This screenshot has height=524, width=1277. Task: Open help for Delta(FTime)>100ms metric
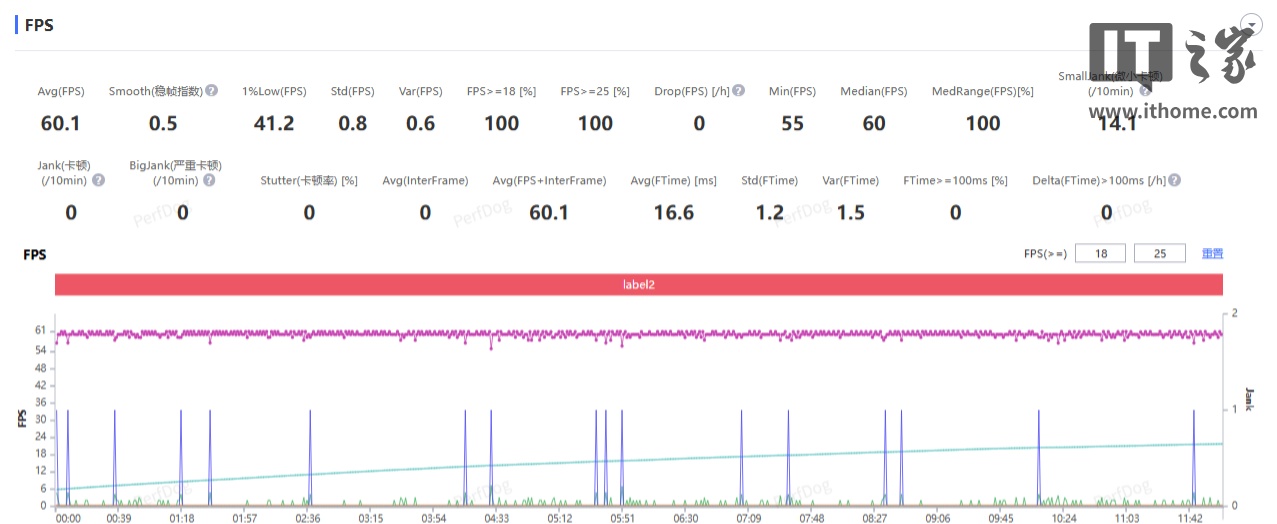click(1174, 181)
